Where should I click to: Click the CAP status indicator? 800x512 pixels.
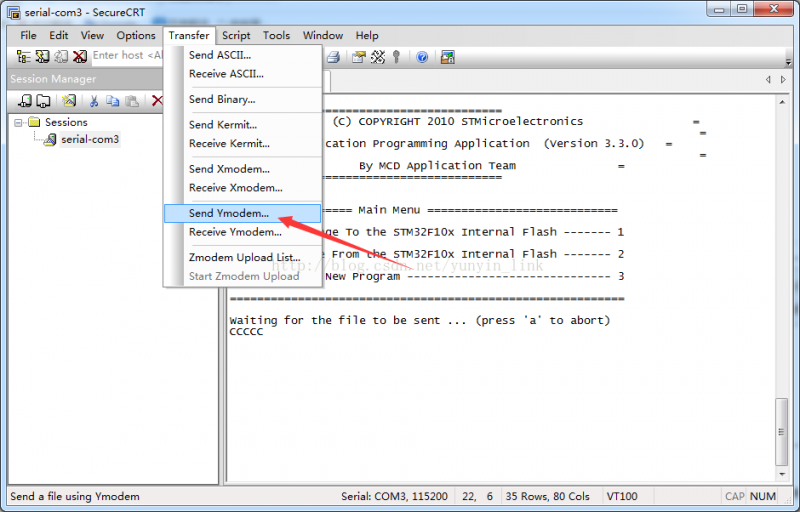(735, 496)
